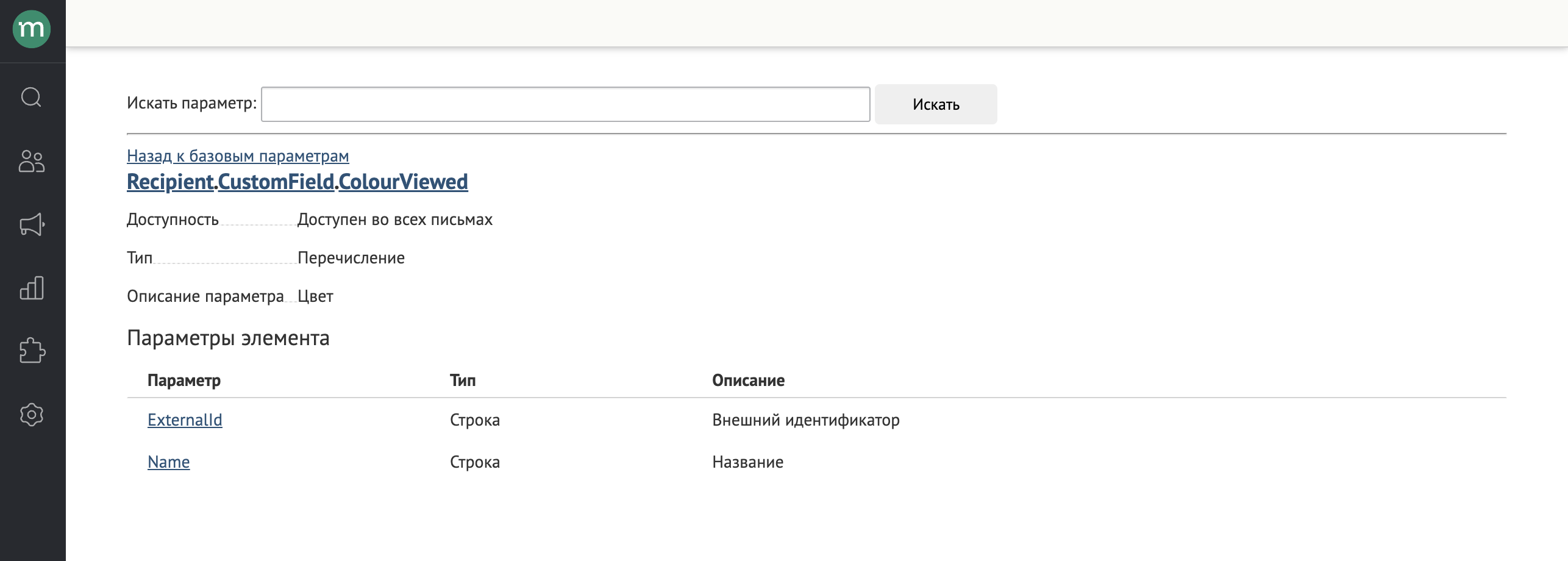Open the customers people icon in sidebar
Image resolution: width=1568 pixels, height=561 pixels.
coord(32,161)
